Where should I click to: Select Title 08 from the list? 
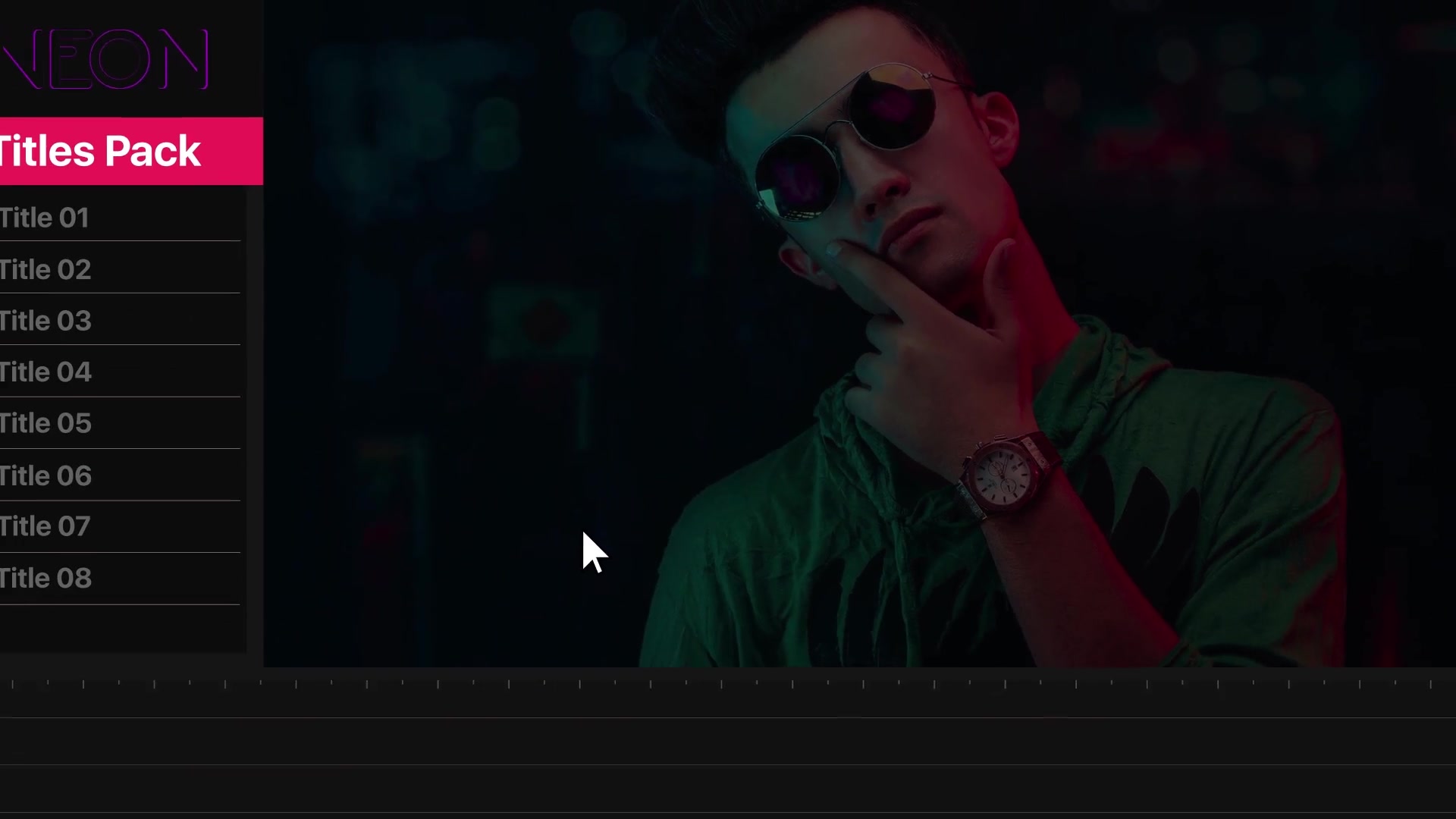[x=120, y=578]
